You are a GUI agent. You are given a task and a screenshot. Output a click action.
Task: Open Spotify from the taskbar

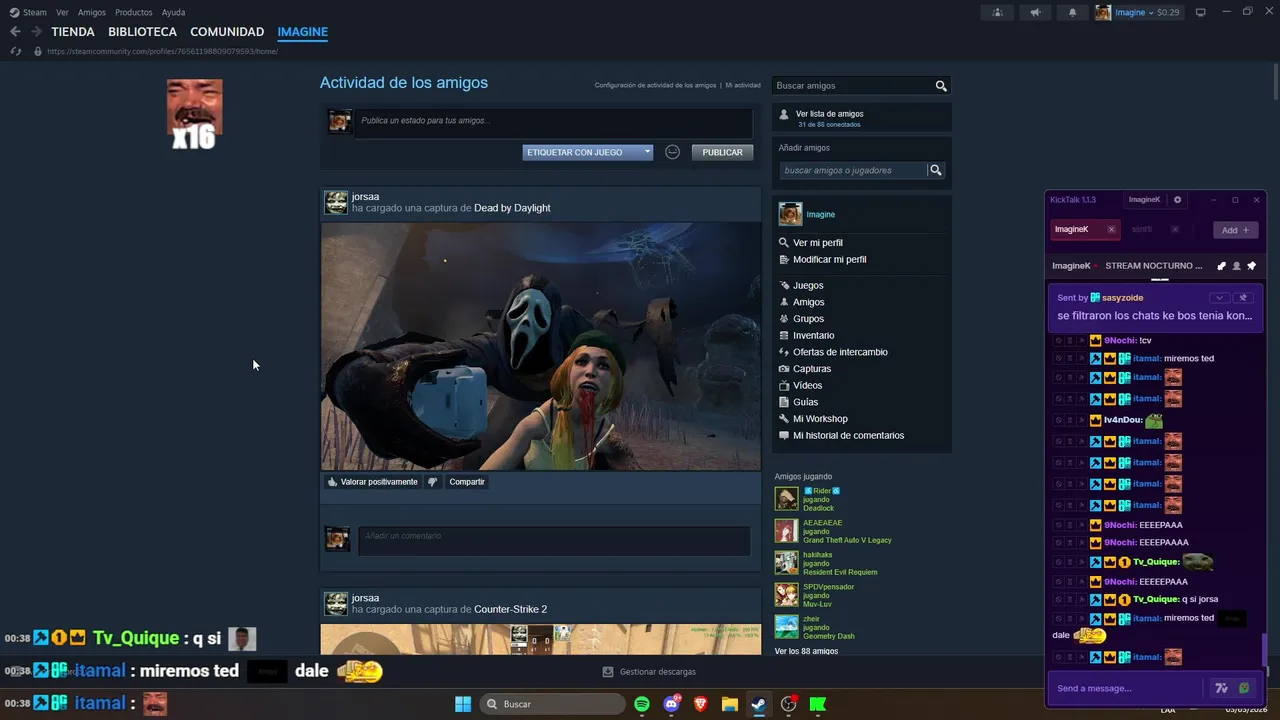tap(642, 704)
